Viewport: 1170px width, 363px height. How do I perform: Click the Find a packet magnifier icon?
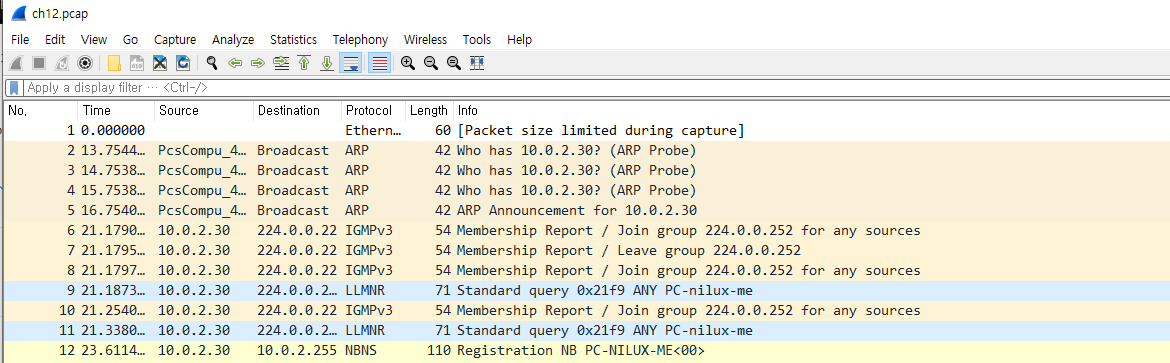tap(212, 63)
